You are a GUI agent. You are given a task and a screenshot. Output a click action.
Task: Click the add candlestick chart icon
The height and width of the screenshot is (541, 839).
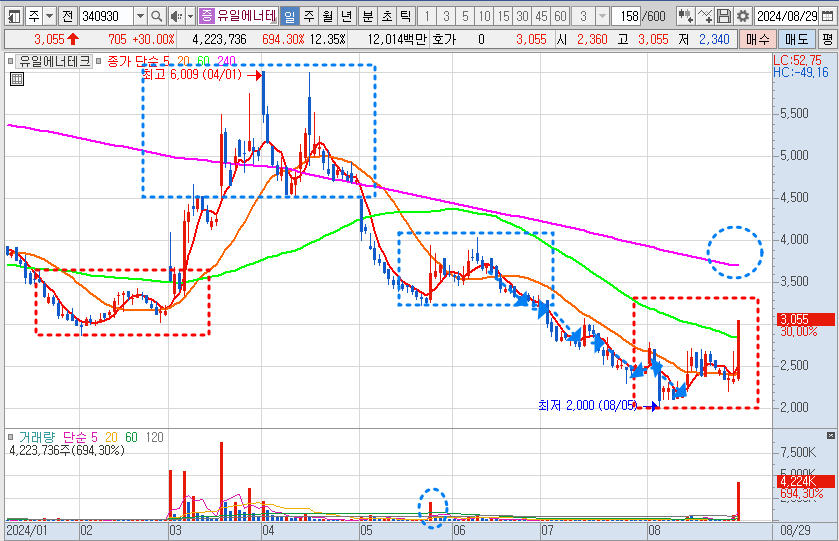(x=685, y=17)
